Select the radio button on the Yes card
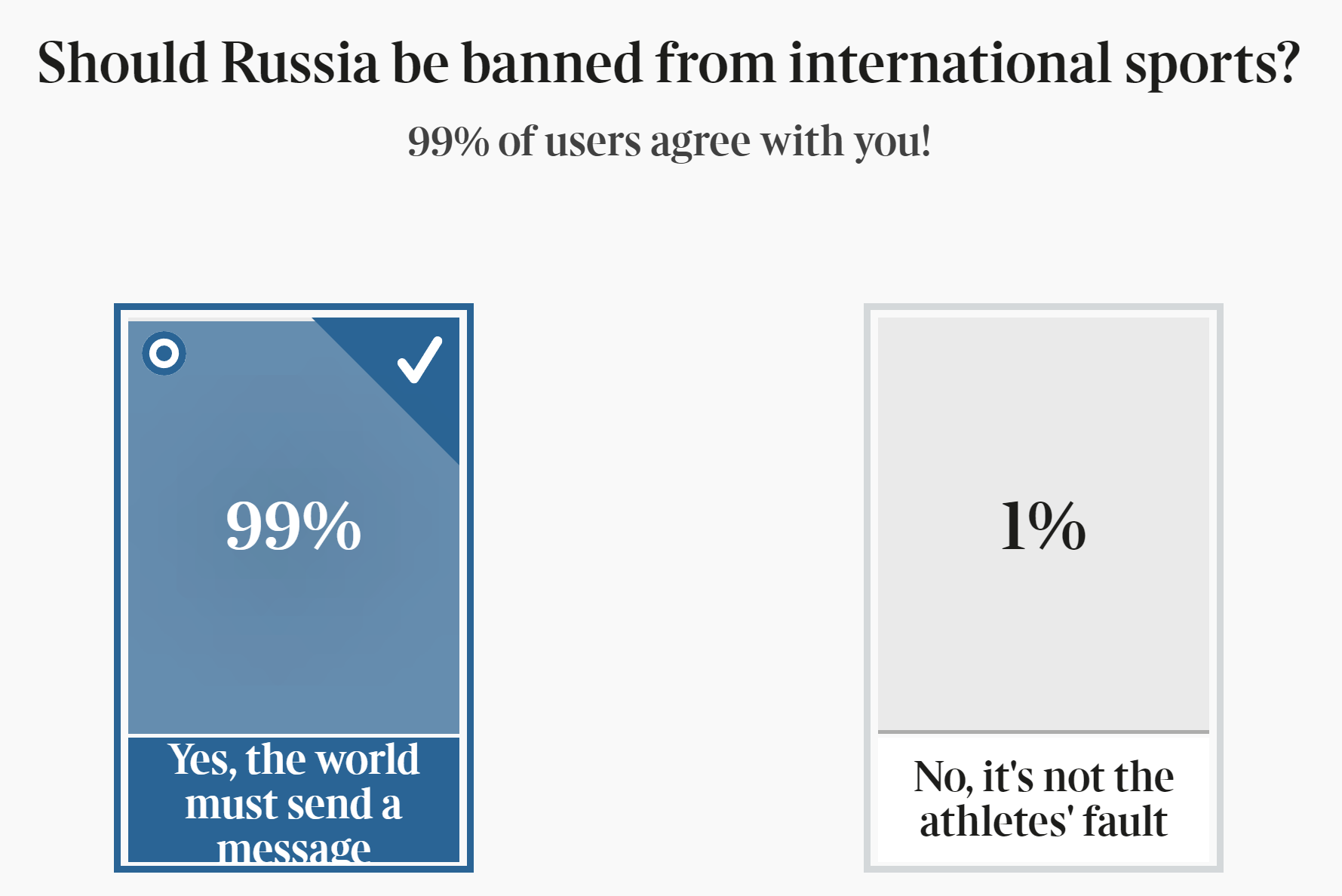This screenshot has width=1342, height=896. 164,353
